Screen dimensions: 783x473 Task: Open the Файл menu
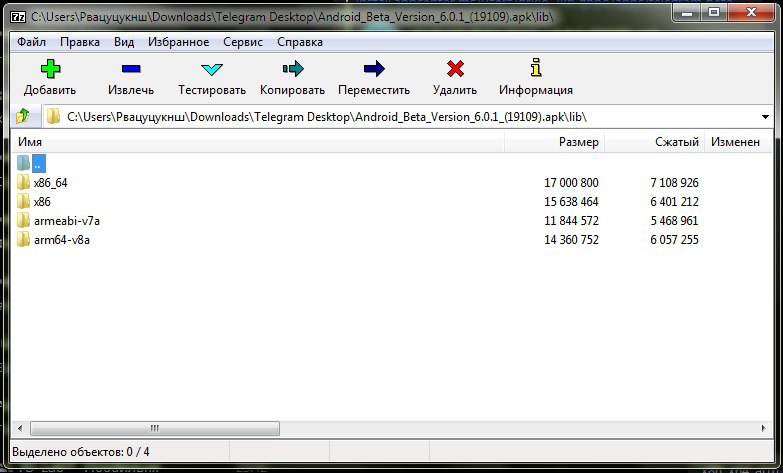coord(31,42)
